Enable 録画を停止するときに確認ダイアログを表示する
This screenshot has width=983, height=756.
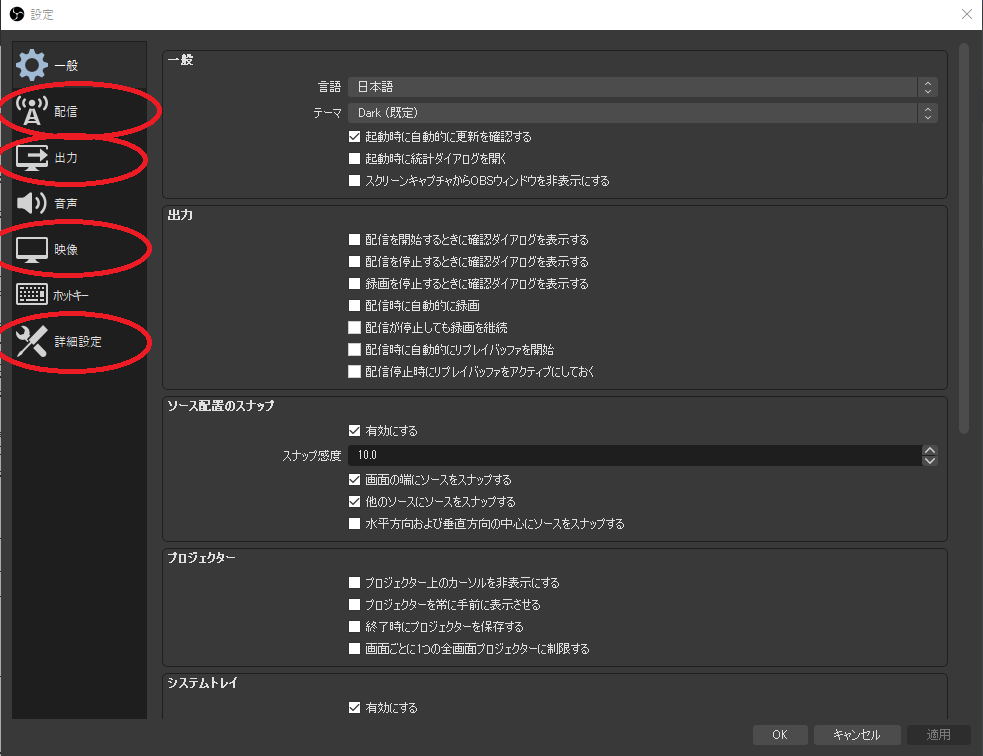354,283
